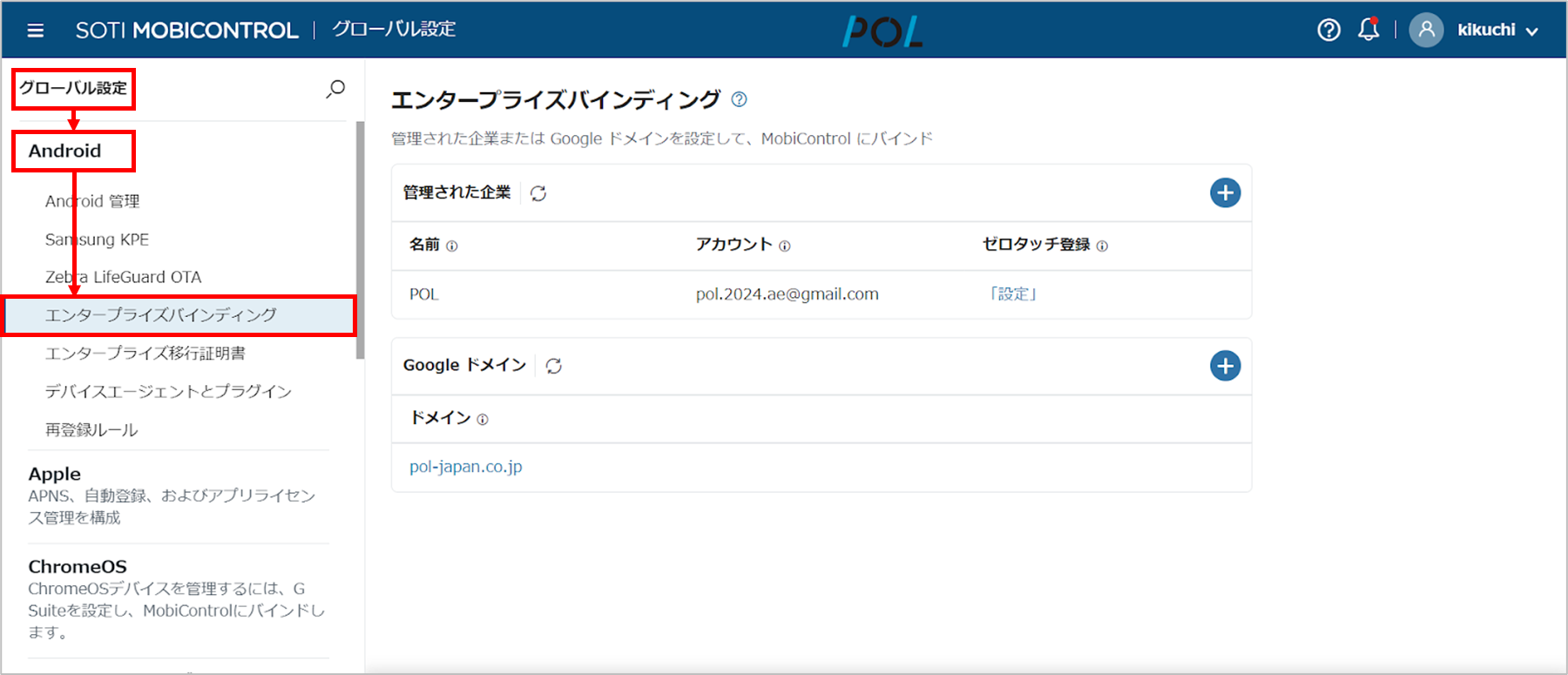This screenshot has height=675, width=1568.
Task: Open the help question mark icon in header
Action: 1328,30
